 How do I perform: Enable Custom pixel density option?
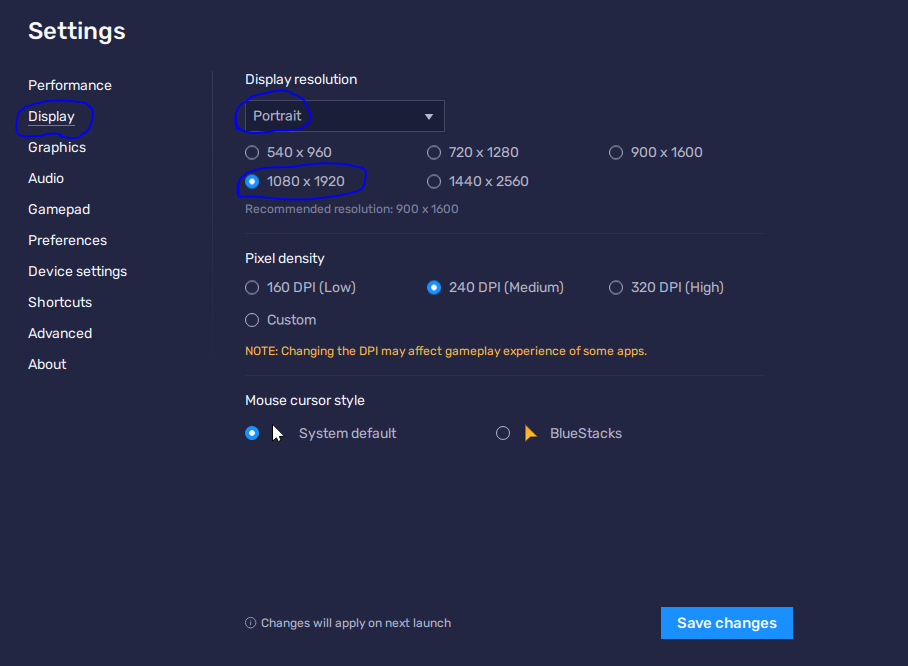(x=252, y=320)
